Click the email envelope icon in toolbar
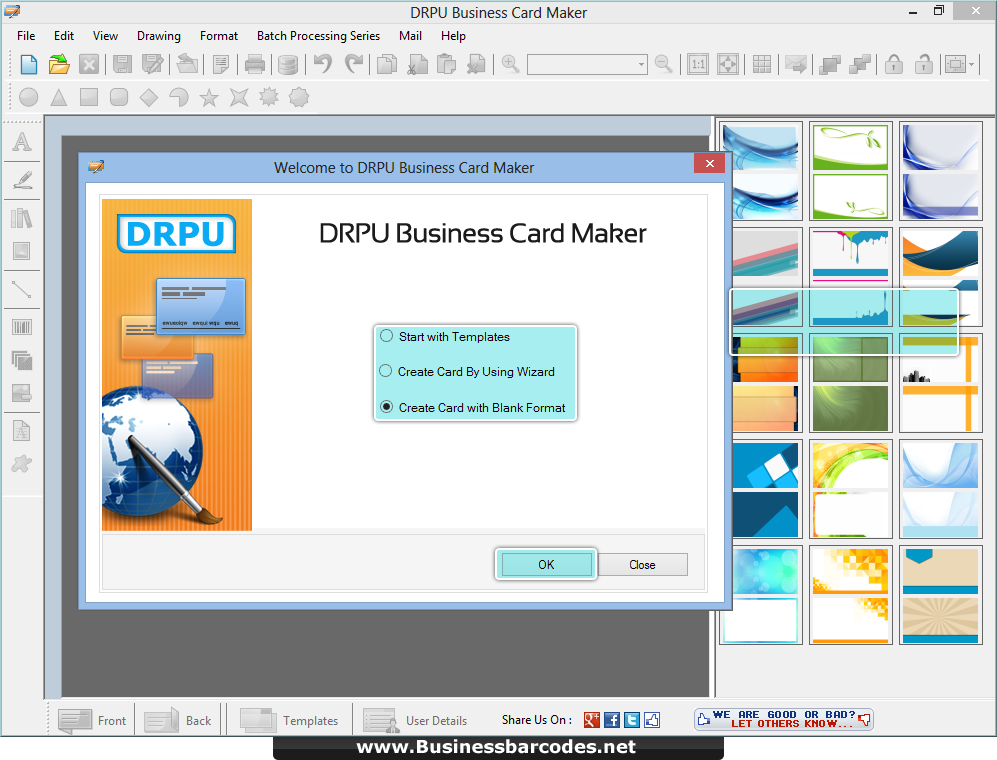997x760 pixels. click(x=795, y=64)
